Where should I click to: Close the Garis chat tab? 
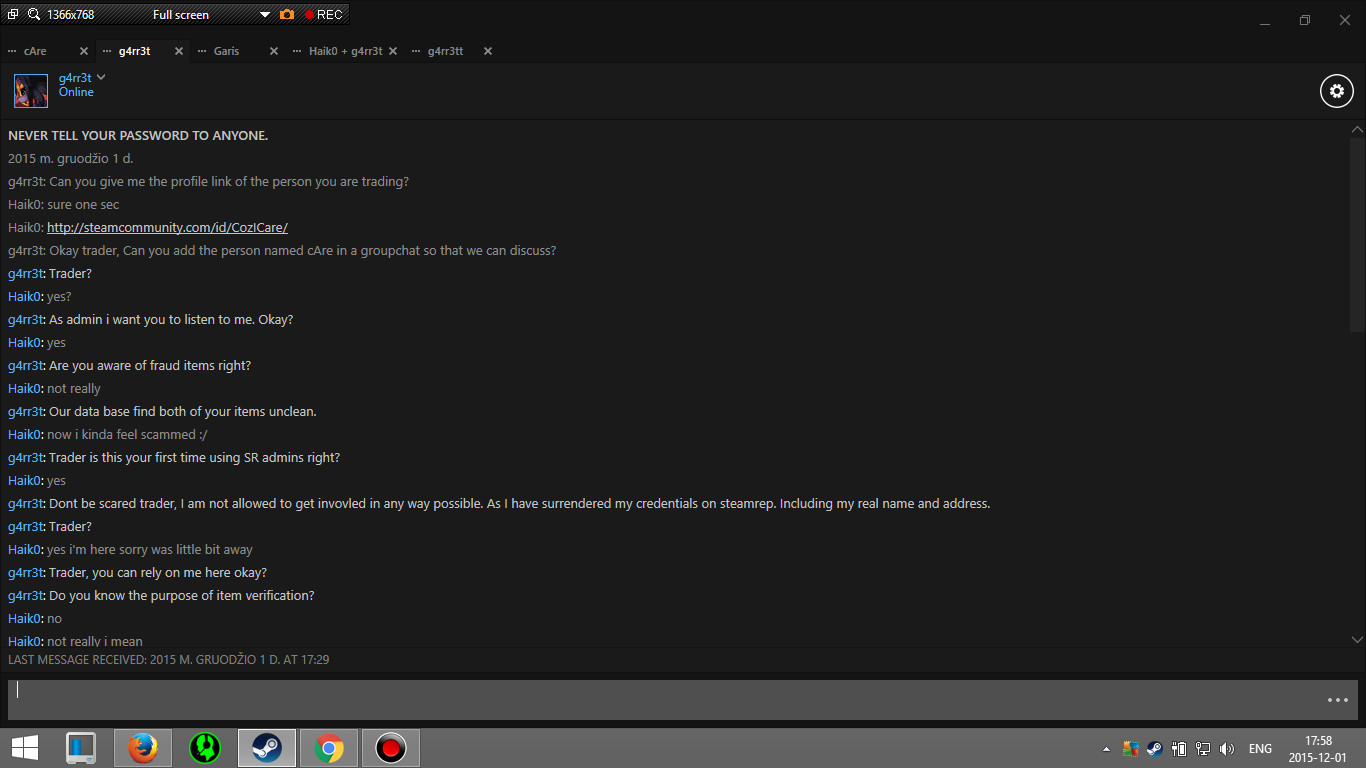pyautogui.click(x=273, y=51)
